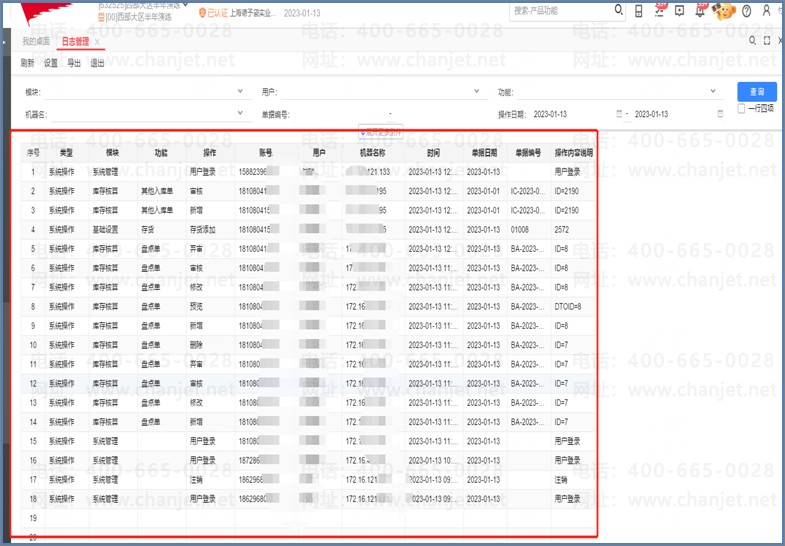Click the 账号 column header
Screen dimensions: 785x546
pos(266,153)
